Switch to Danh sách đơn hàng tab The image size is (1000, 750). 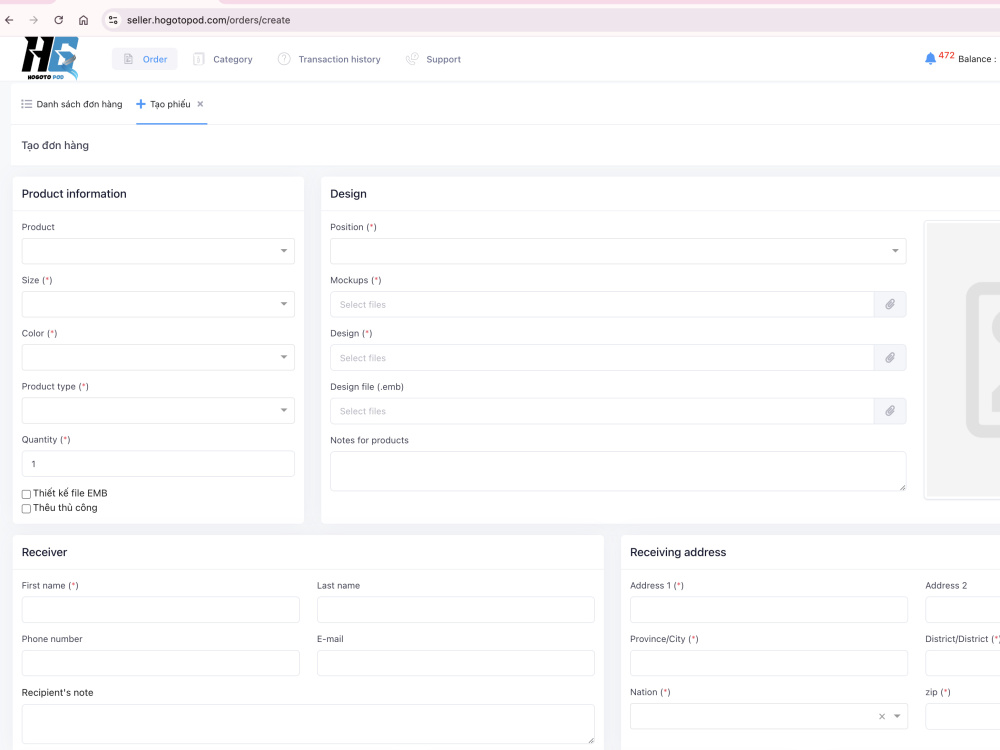71,104
